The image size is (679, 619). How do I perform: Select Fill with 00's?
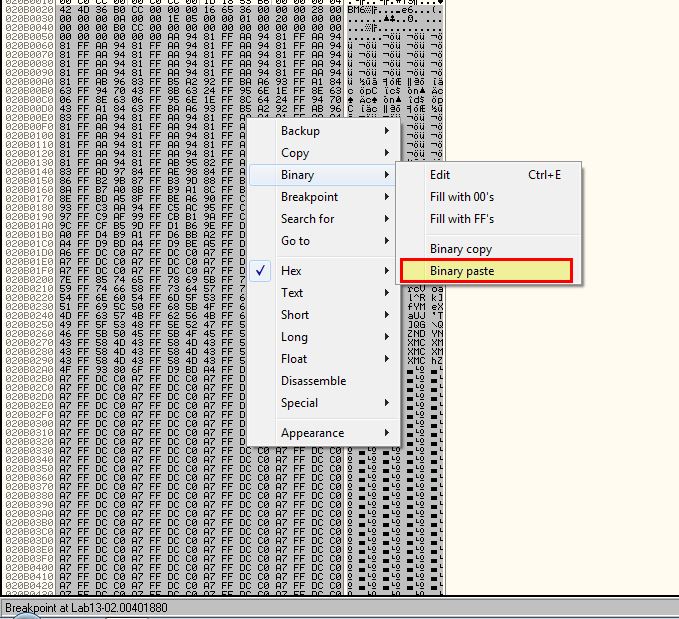click(x=488, y=197)
